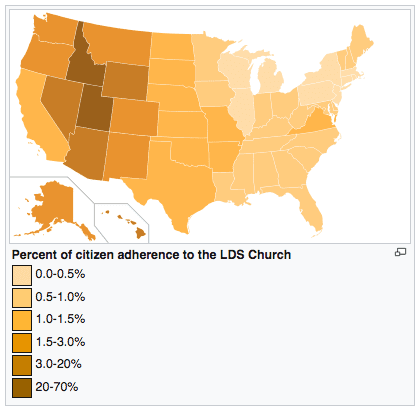This screenshot has width=420, height=411.
Task: Select the 0.5-1.0% legend color swatch
Action: (22, 298)
